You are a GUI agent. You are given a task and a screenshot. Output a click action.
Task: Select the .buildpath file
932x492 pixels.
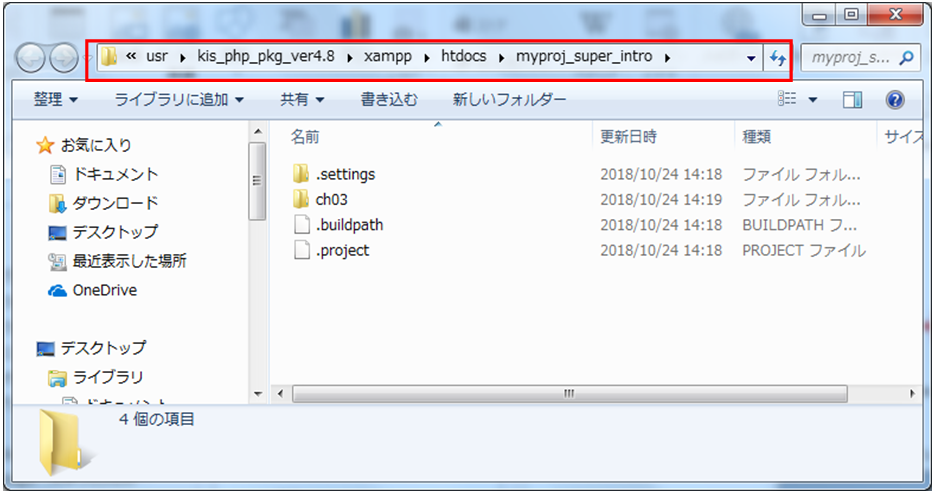point(349,225)
